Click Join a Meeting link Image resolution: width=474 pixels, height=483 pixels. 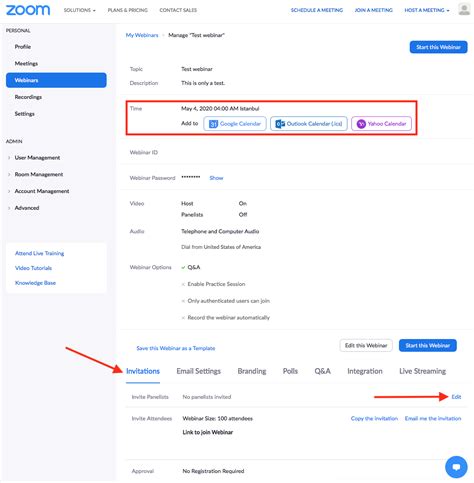click(373, 10)
